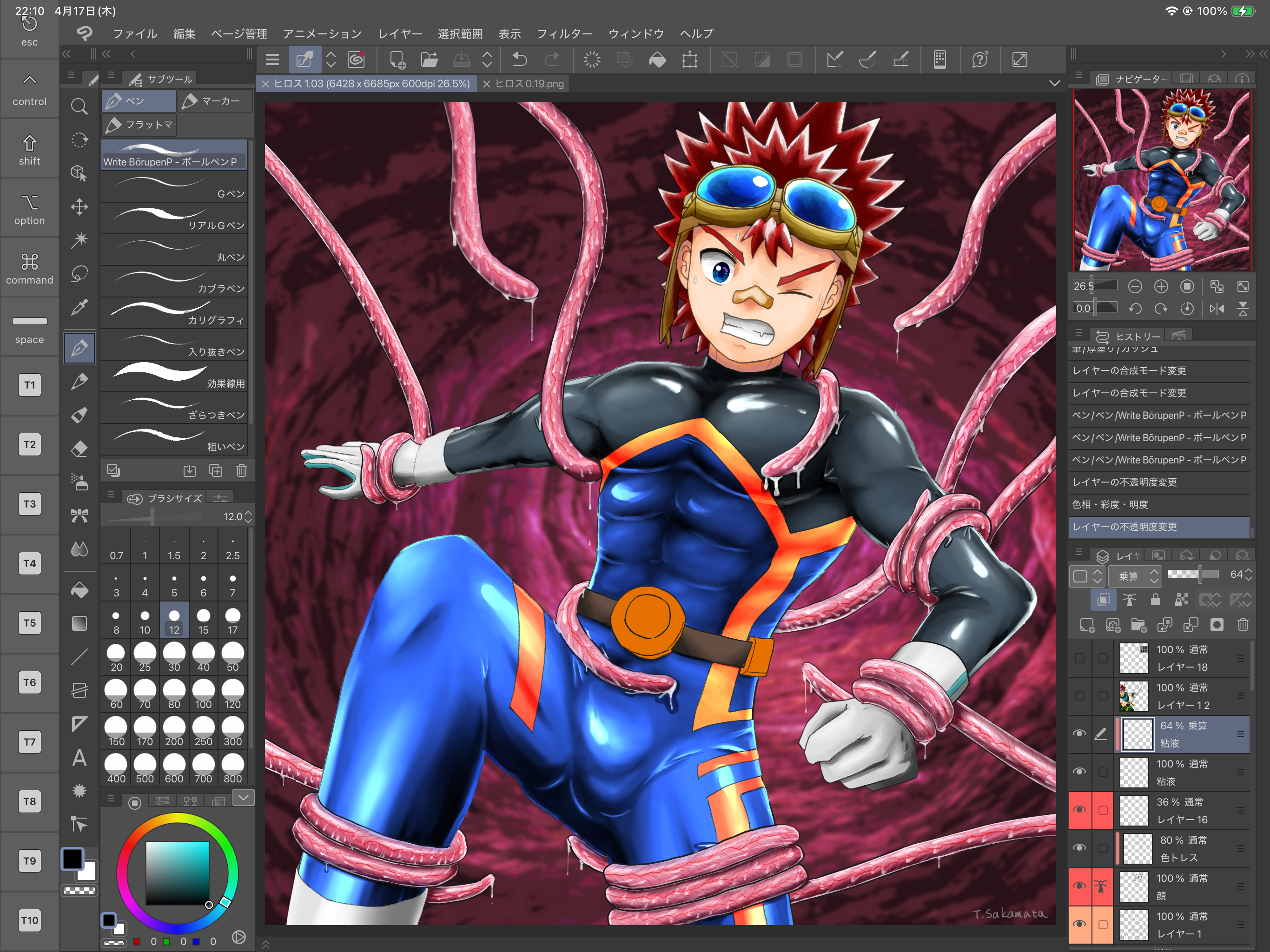
Task: Expand document tab list chevron
Action: [x=1055, y=83]
